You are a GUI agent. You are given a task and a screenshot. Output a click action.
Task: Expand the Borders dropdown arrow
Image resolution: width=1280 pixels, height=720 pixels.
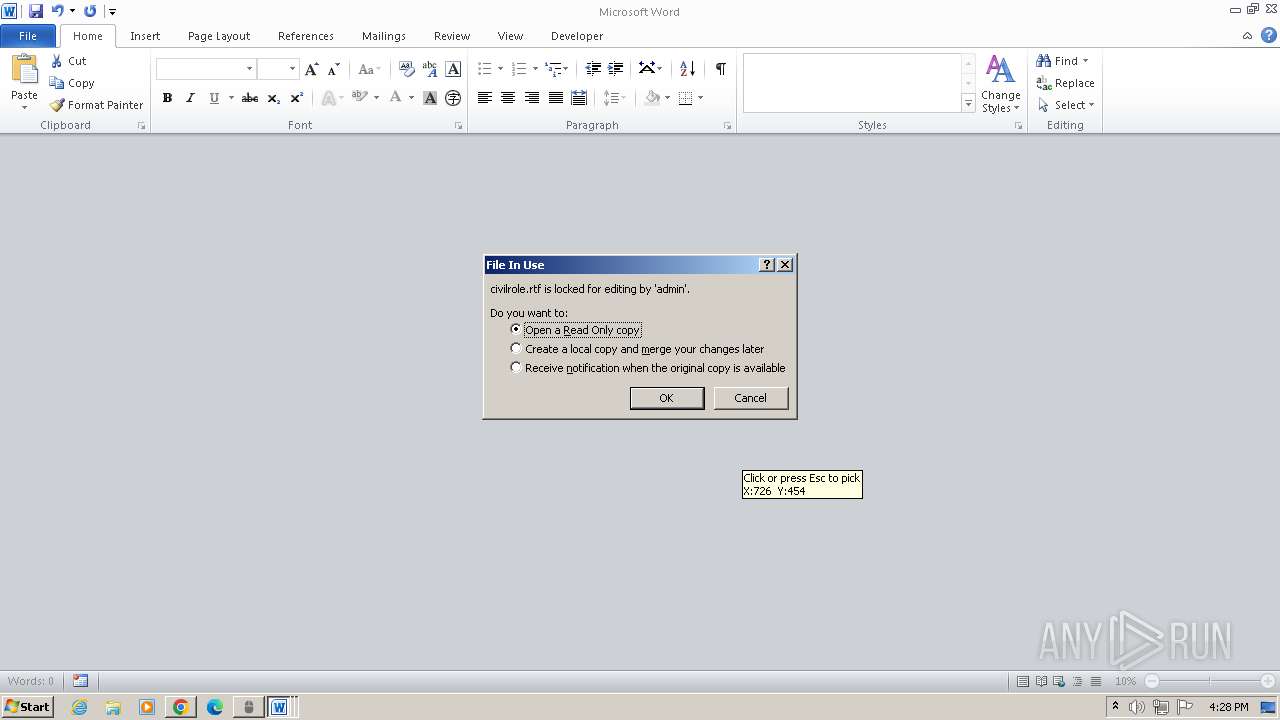(x=700, y=98)
